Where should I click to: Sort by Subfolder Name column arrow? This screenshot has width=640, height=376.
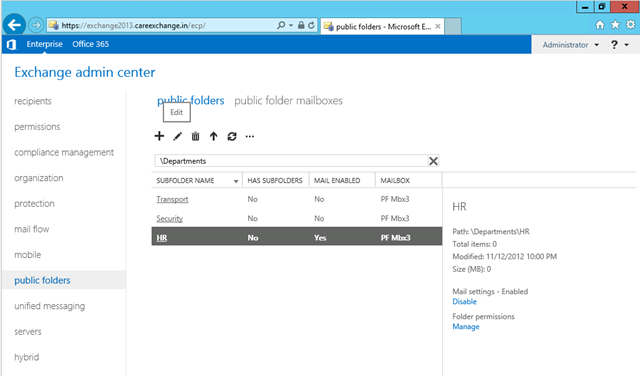[236, 181]
